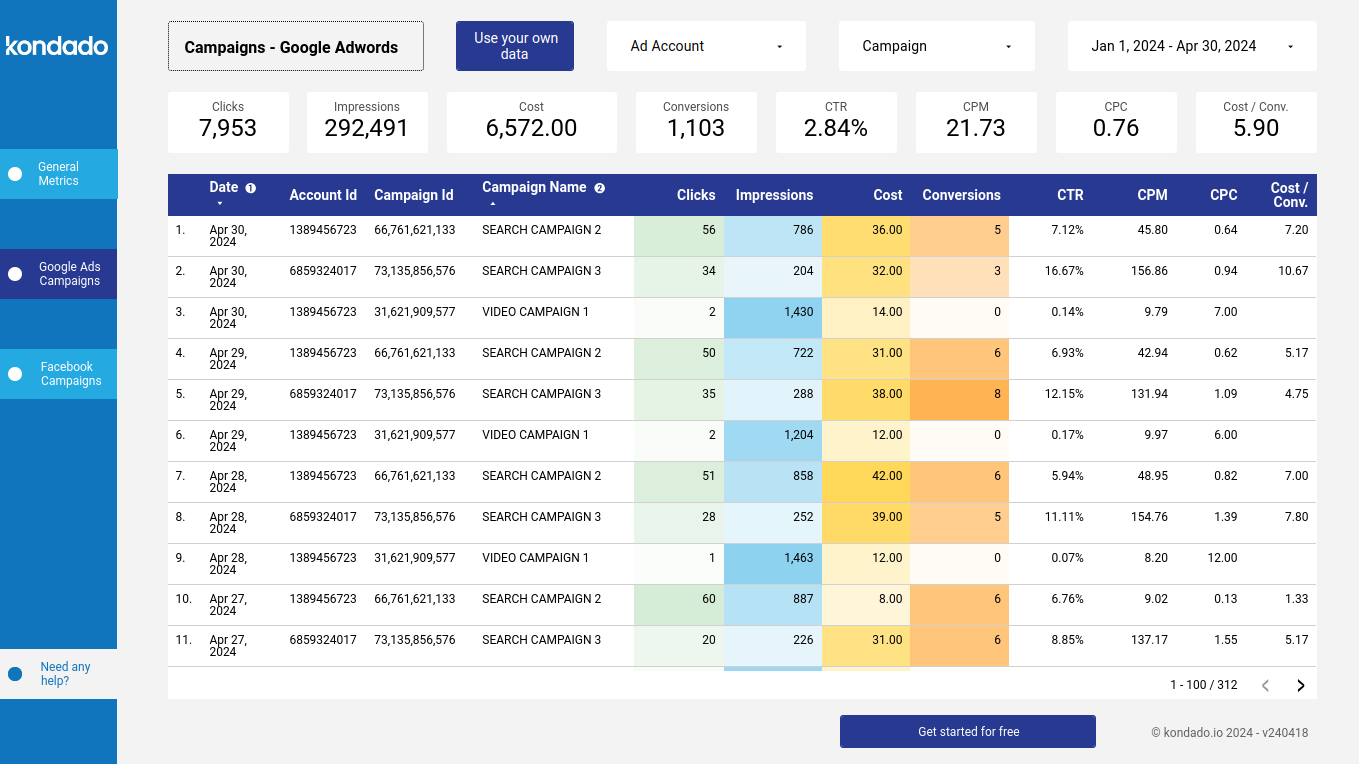Click the Conversions summary card showing 1,103

[696, 121]
